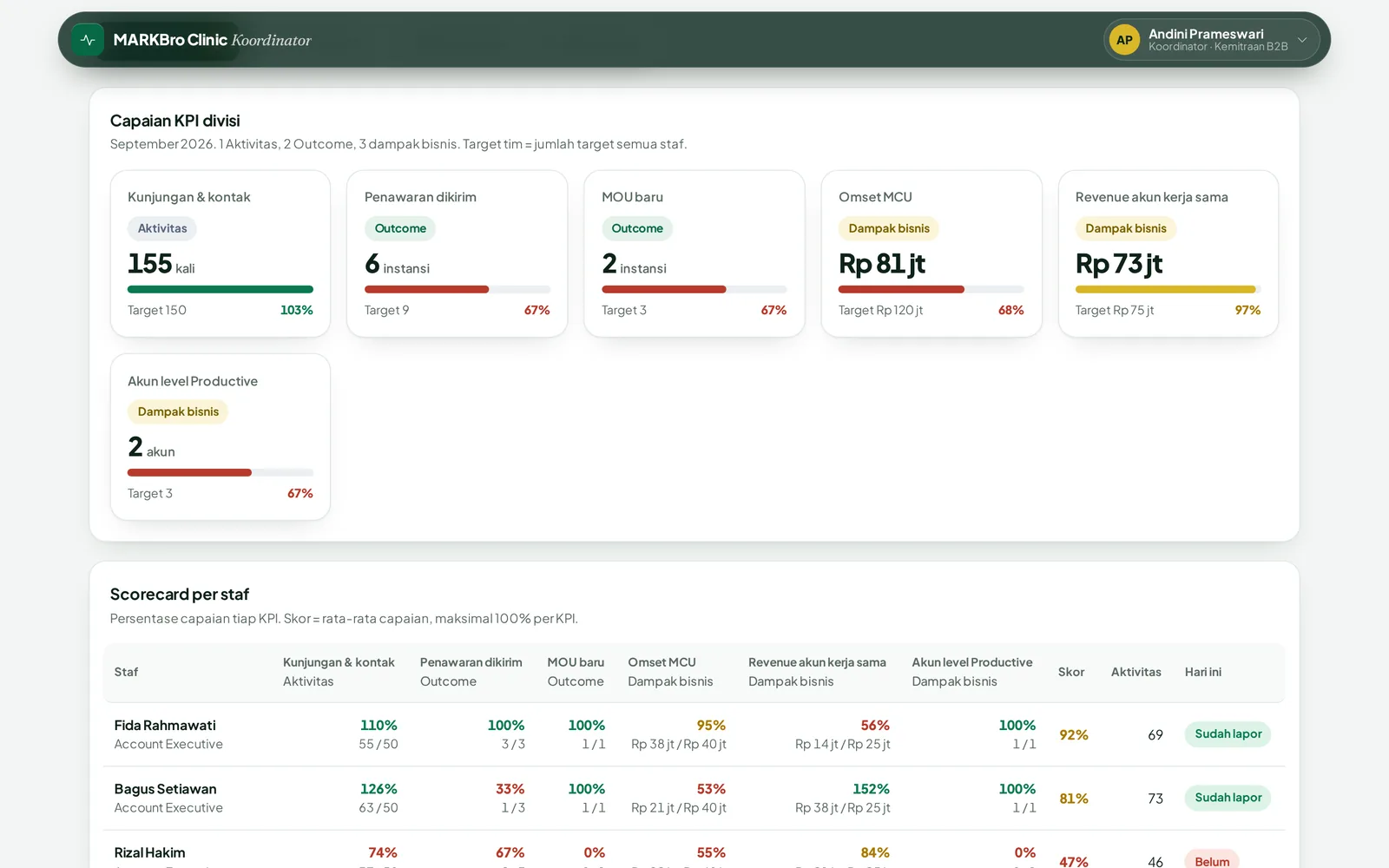Click the Penawaran dikirim red progress bar
The image size is (1389, 868).
click(x=458, y=289)
